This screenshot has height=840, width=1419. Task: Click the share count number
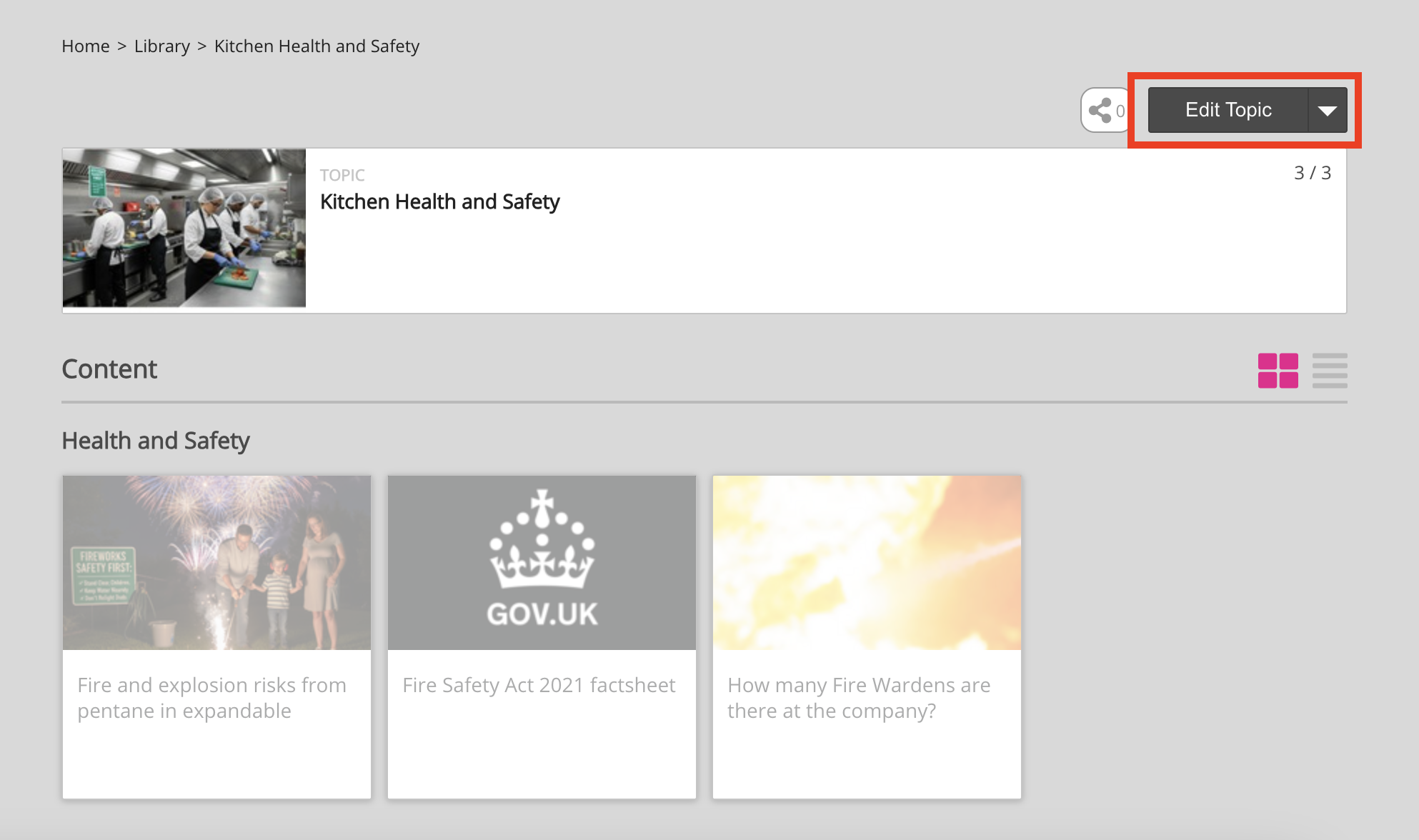(x=1120, y=111)
